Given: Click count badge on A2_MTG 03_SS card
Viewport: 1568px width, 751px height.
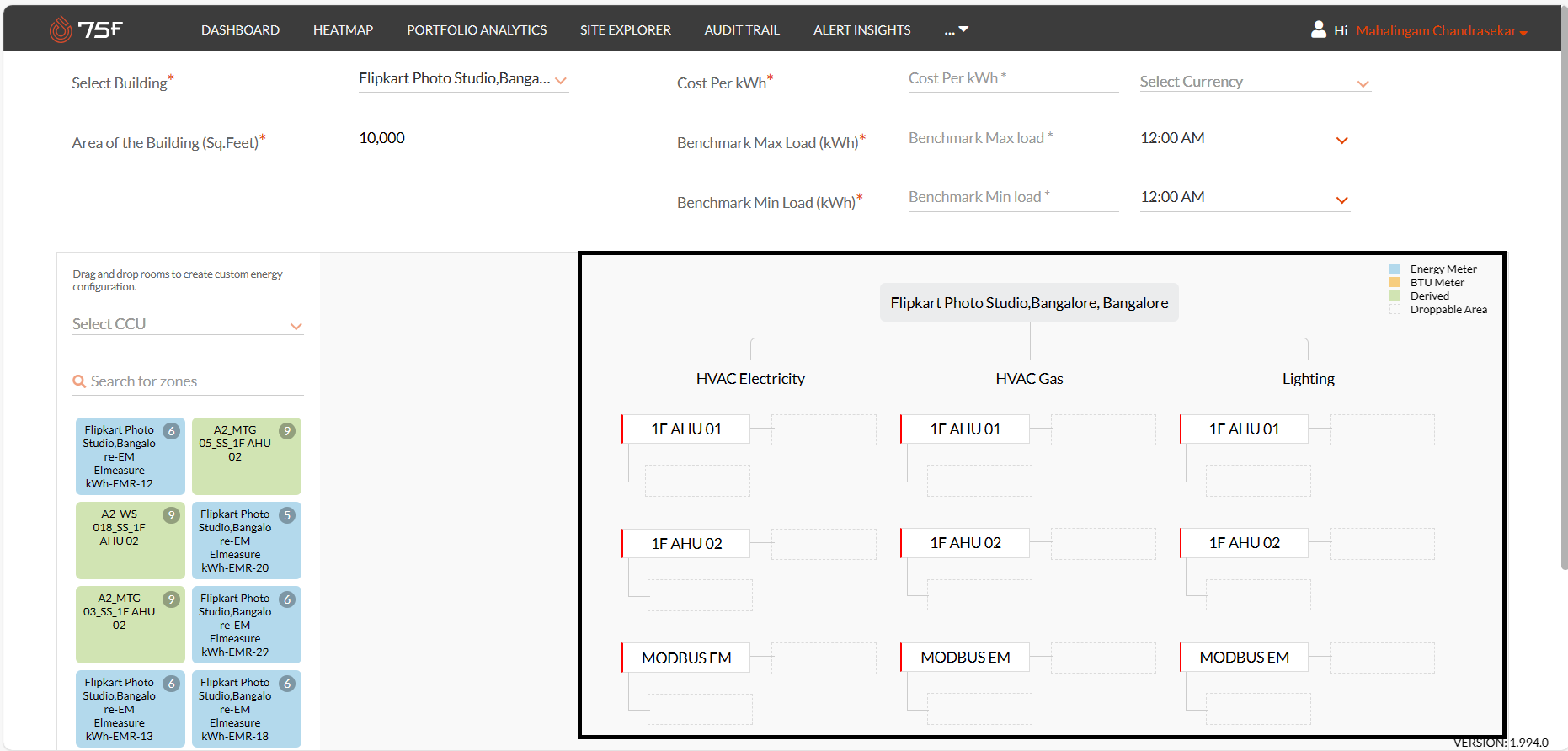Looking at the screenshot, I should click(171, 599).
